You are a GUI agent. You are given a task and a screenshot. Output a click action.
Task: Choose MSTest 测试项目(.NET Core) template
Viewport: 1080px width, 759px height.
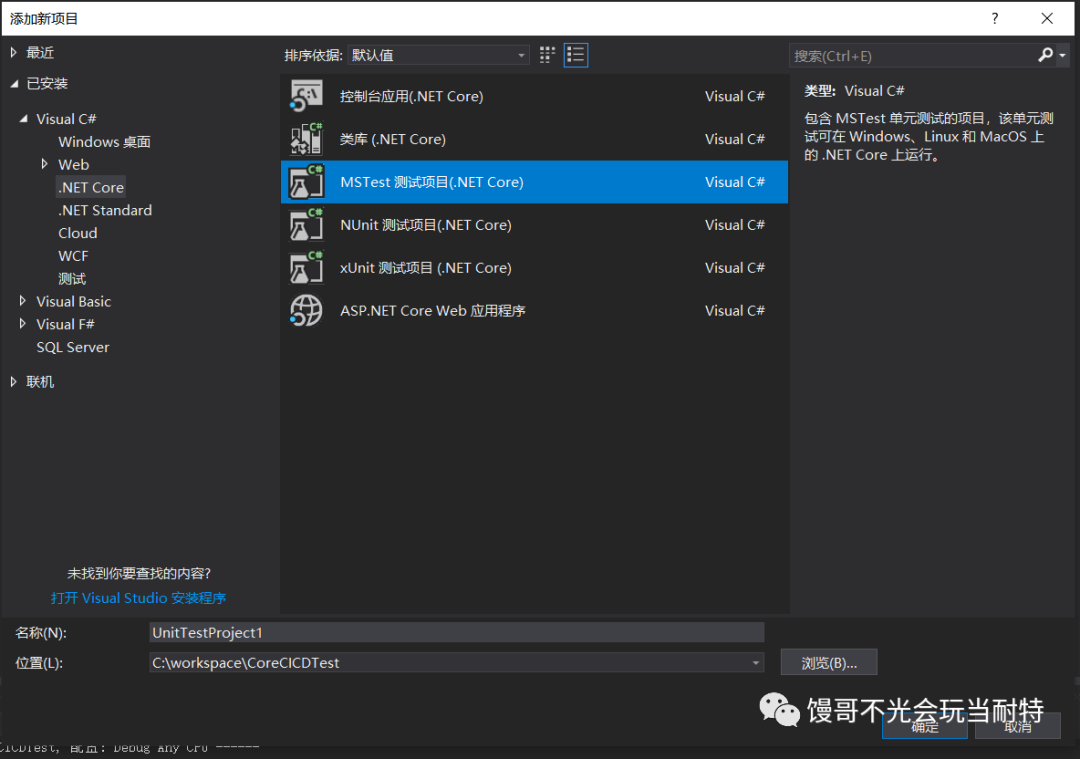click(x=534, y=182)
